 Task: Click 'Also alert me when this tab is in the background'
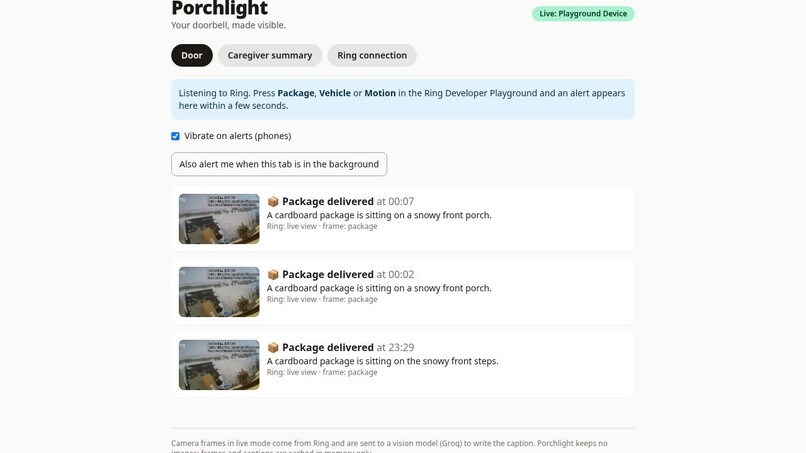coord(279,164)
